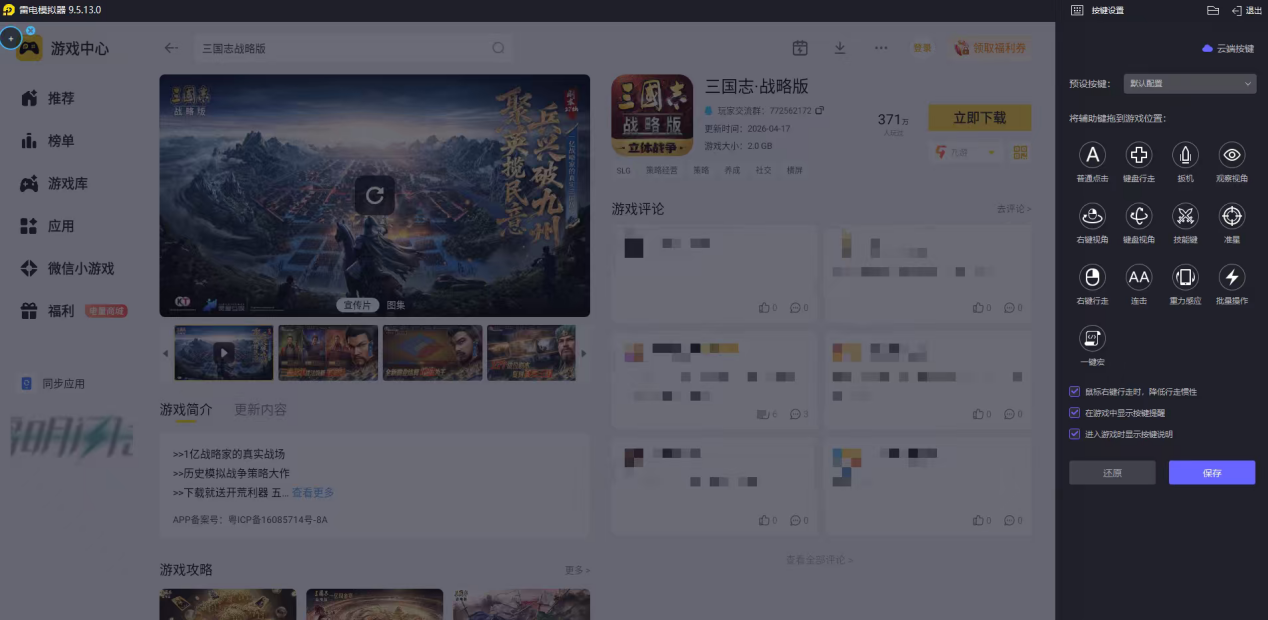Viewport: 1268px width, 620px height.
Task: Select the 连击 AA key icon
Action: (1139, 277)
